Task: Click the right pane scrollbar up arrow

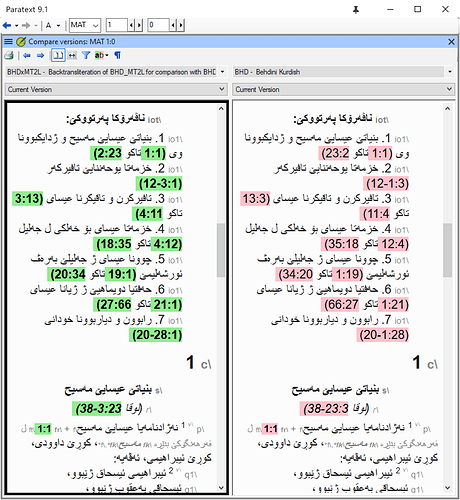Action: tap(447, 109)
